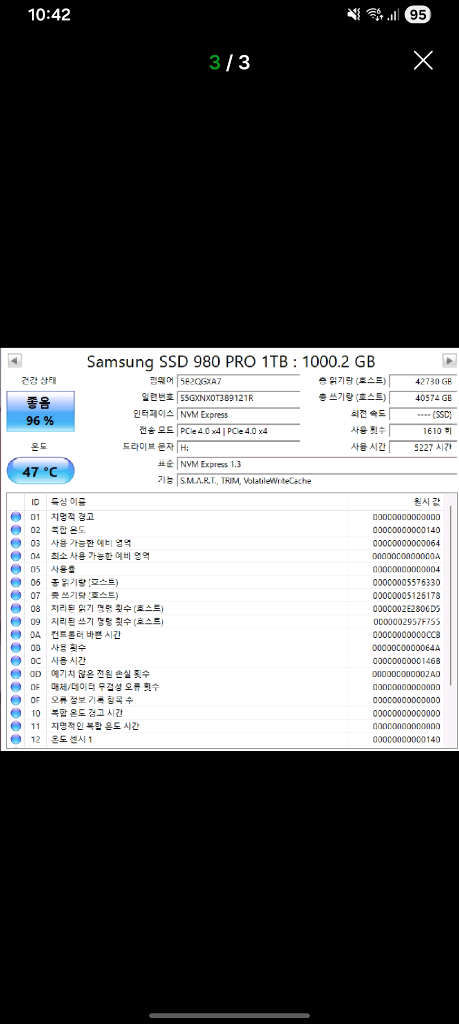Click the blue status circle for ID 06
The width and height of the screenshot is (459, 1024).
(16, 583)
